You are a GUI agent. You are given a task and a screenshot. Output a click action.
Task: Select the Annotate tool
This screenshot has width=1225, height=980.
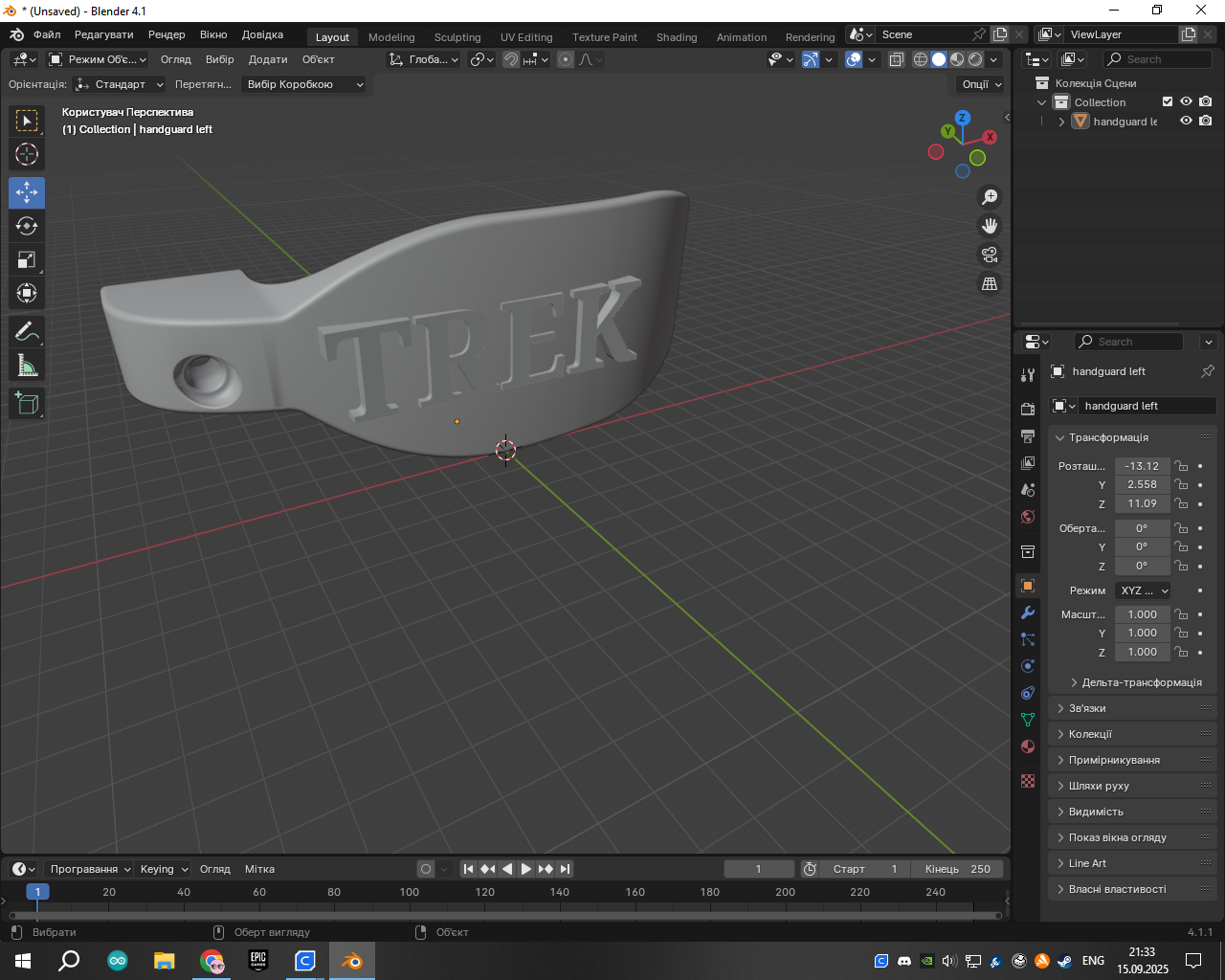tap(27, 331)
